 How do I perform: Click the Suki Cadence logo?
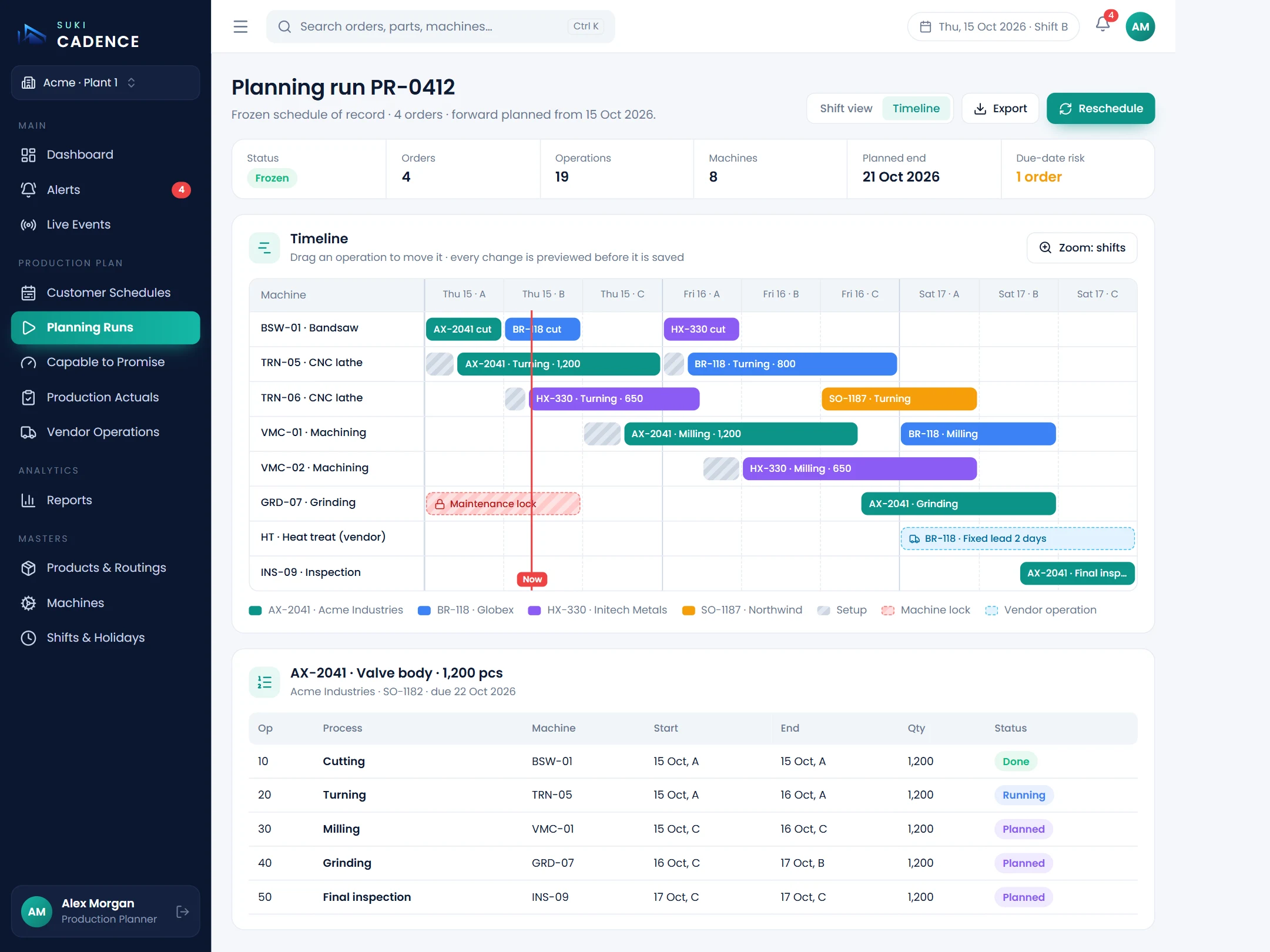[x=78, y=34]
